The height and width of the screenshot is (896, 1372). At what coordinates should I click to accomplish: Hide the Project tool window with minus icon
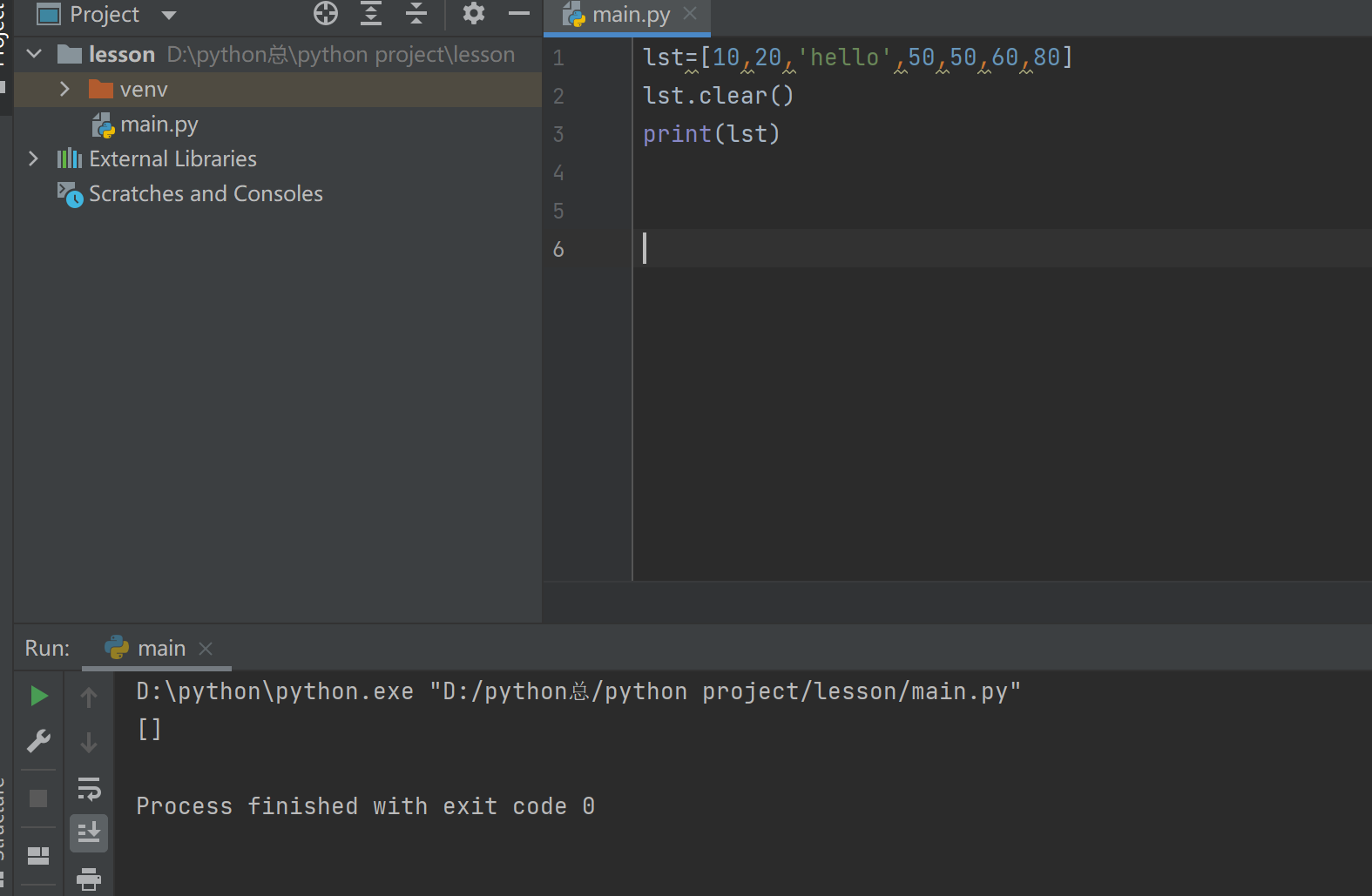point(519,14)
